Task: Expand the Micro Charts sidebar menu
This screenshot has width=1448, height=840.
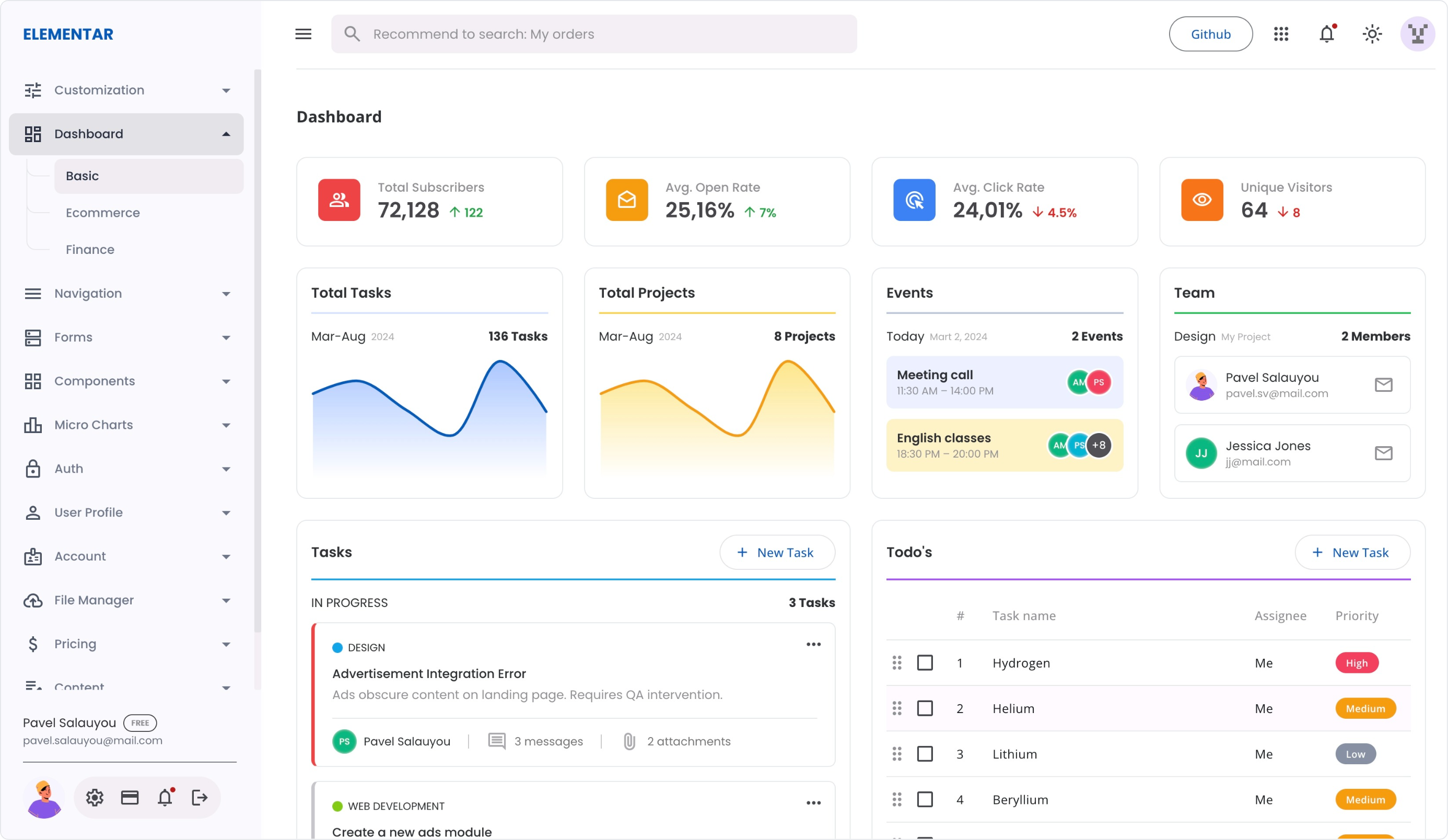Action: click(126, 425)
